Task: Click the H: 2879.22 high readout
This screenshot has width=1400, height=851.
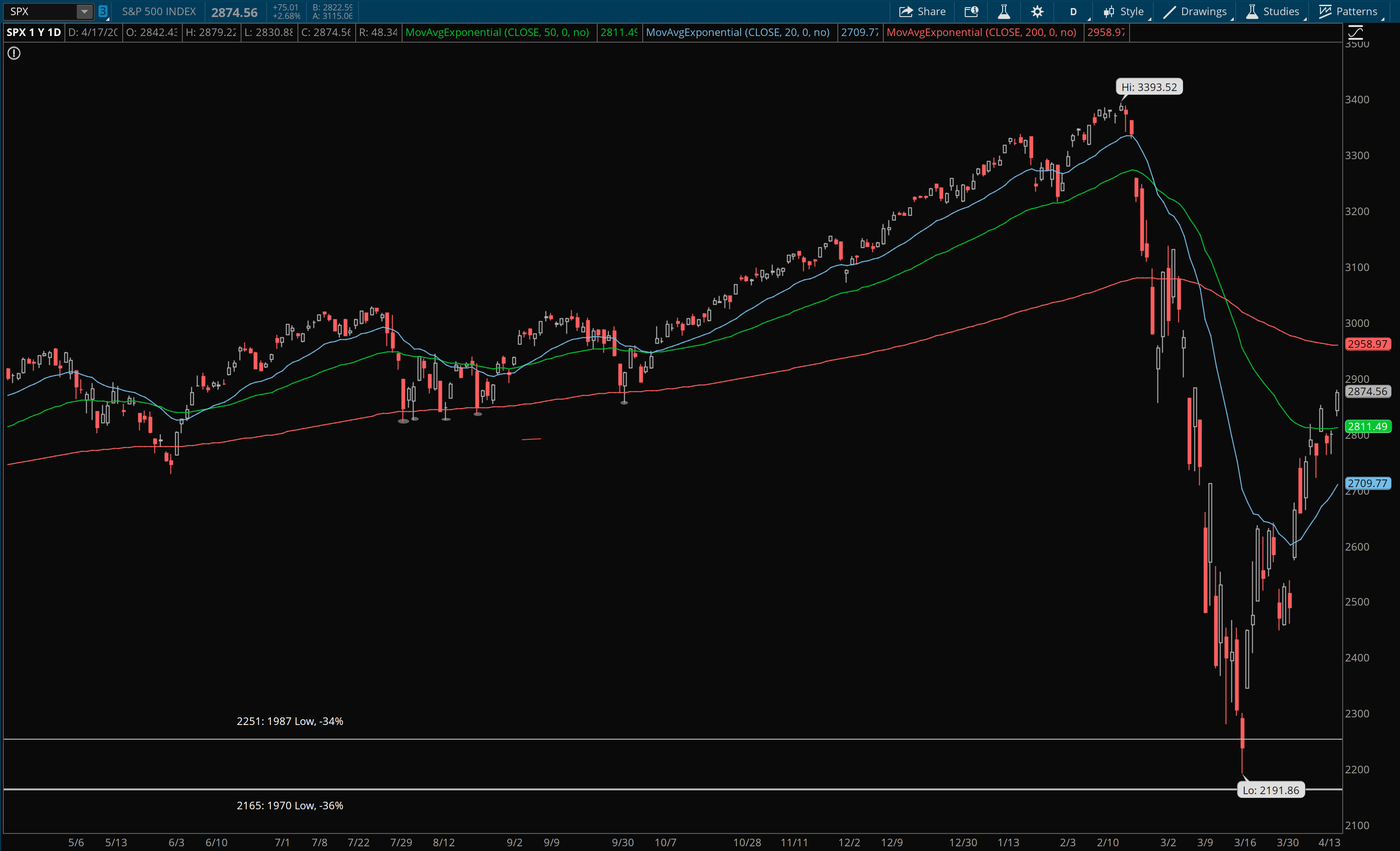Action: [211, 32]
